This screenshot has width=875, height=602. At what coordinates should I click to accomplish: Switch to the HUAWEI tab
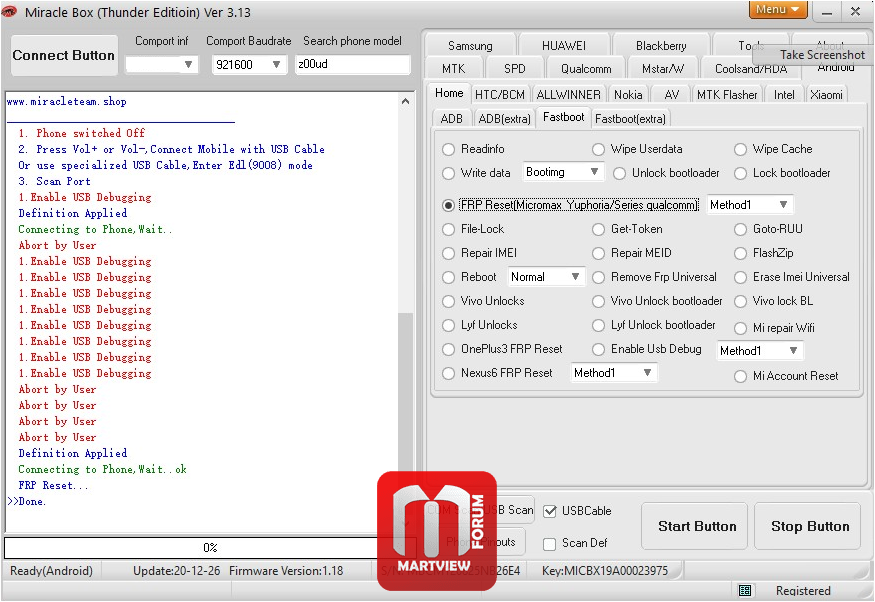click(564, 46)
